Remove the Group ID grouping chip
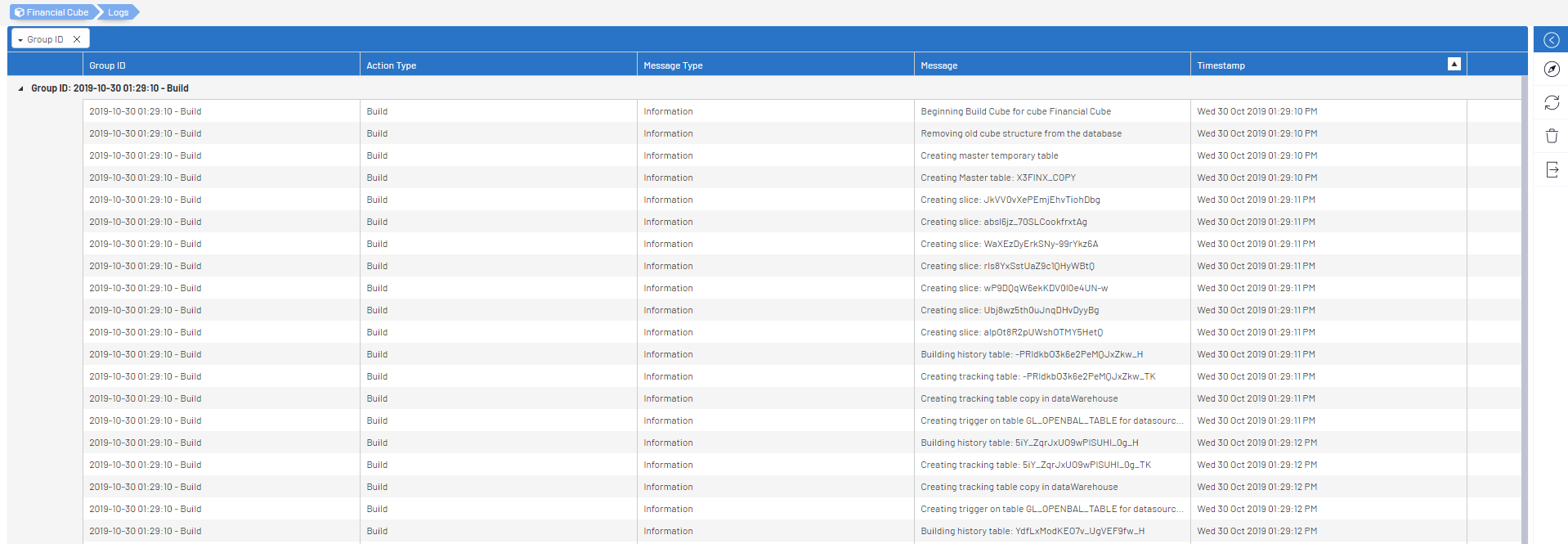This screenshot has width=1568, height=544. tap(77, 39)
